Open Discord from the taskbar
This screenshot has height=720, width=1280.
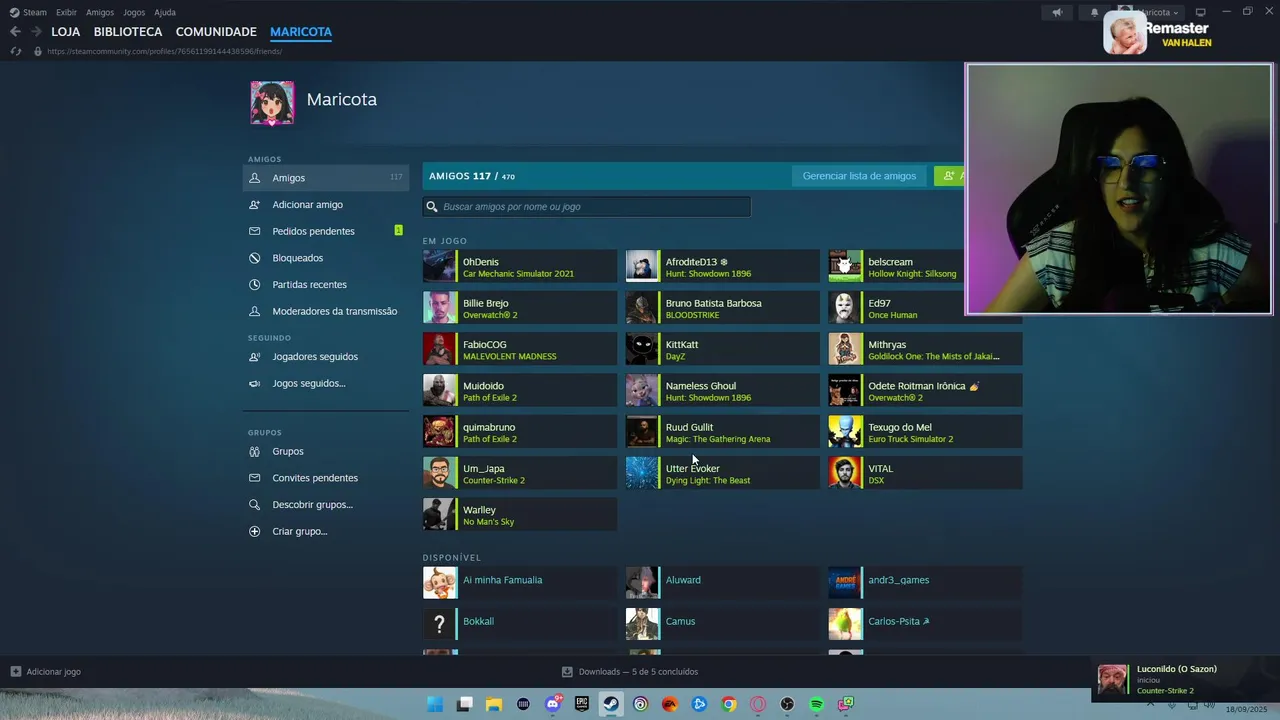[x=553, y=704]
